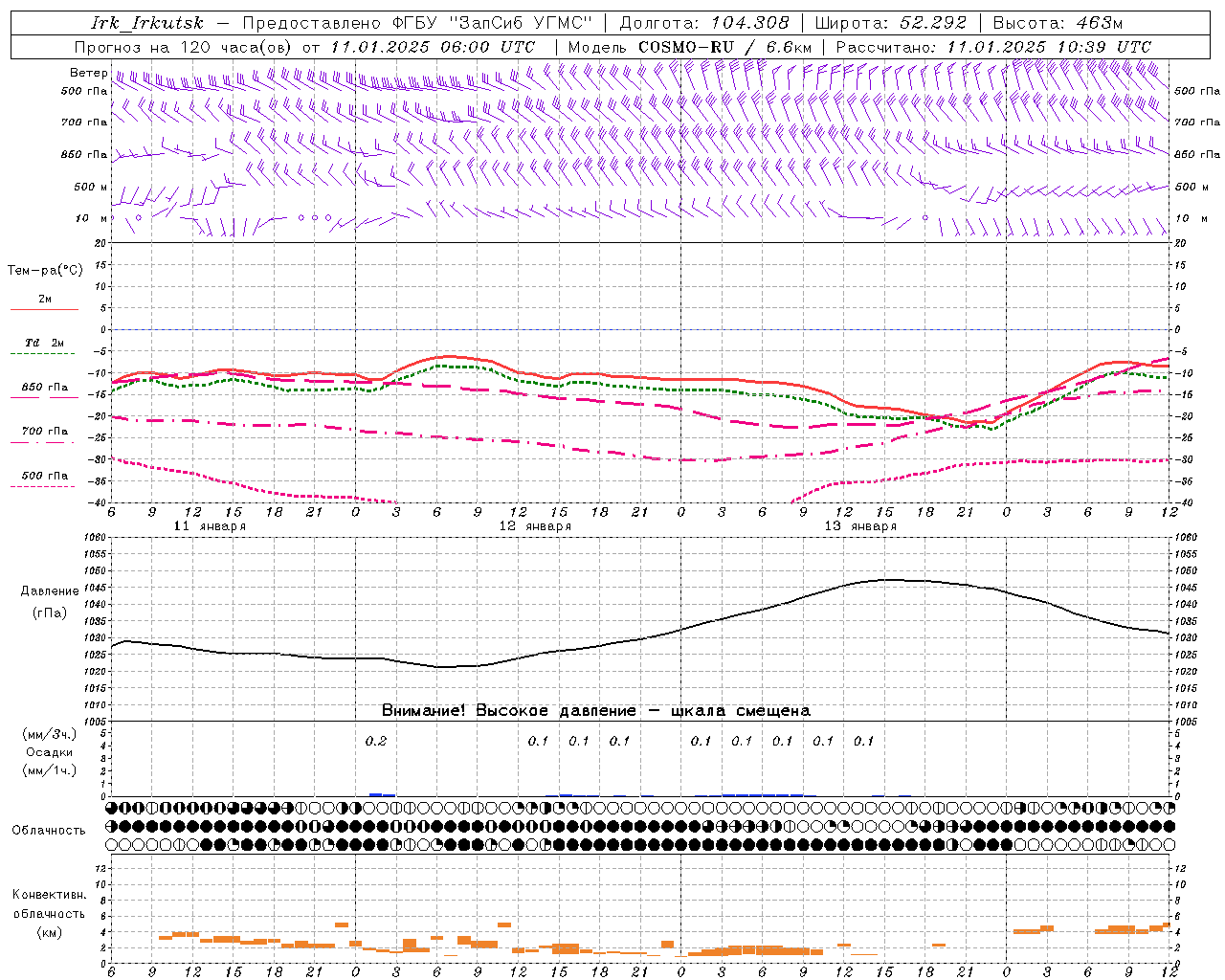Click the 12 января date label
The height and width of the screenshot is (980, 1225).
(x=535, y=526)
